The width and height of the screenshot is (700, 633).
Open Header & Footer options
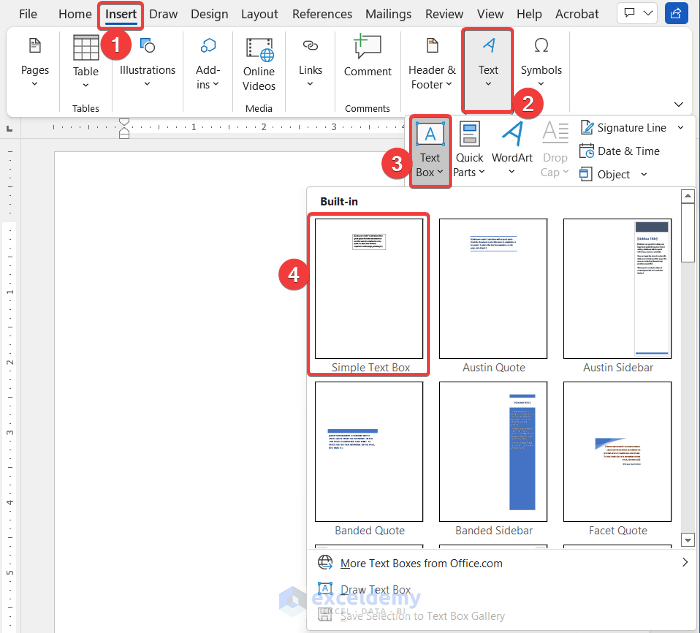432,64
